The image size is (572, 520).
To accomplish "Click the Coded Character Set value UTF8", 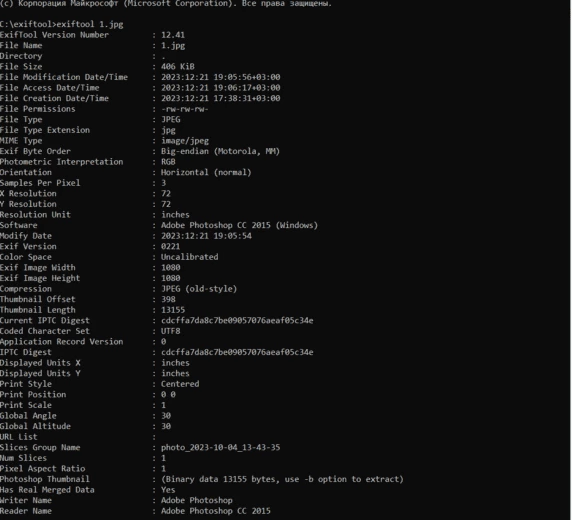I will pos(171,331).
